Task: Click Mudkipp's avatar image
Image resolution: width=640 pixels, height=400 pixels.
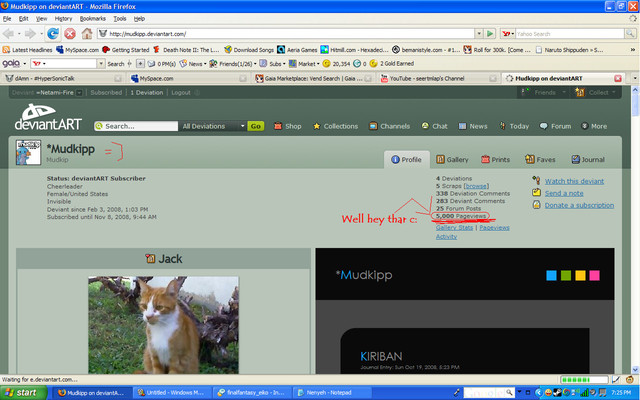Action: coord(28,152)
